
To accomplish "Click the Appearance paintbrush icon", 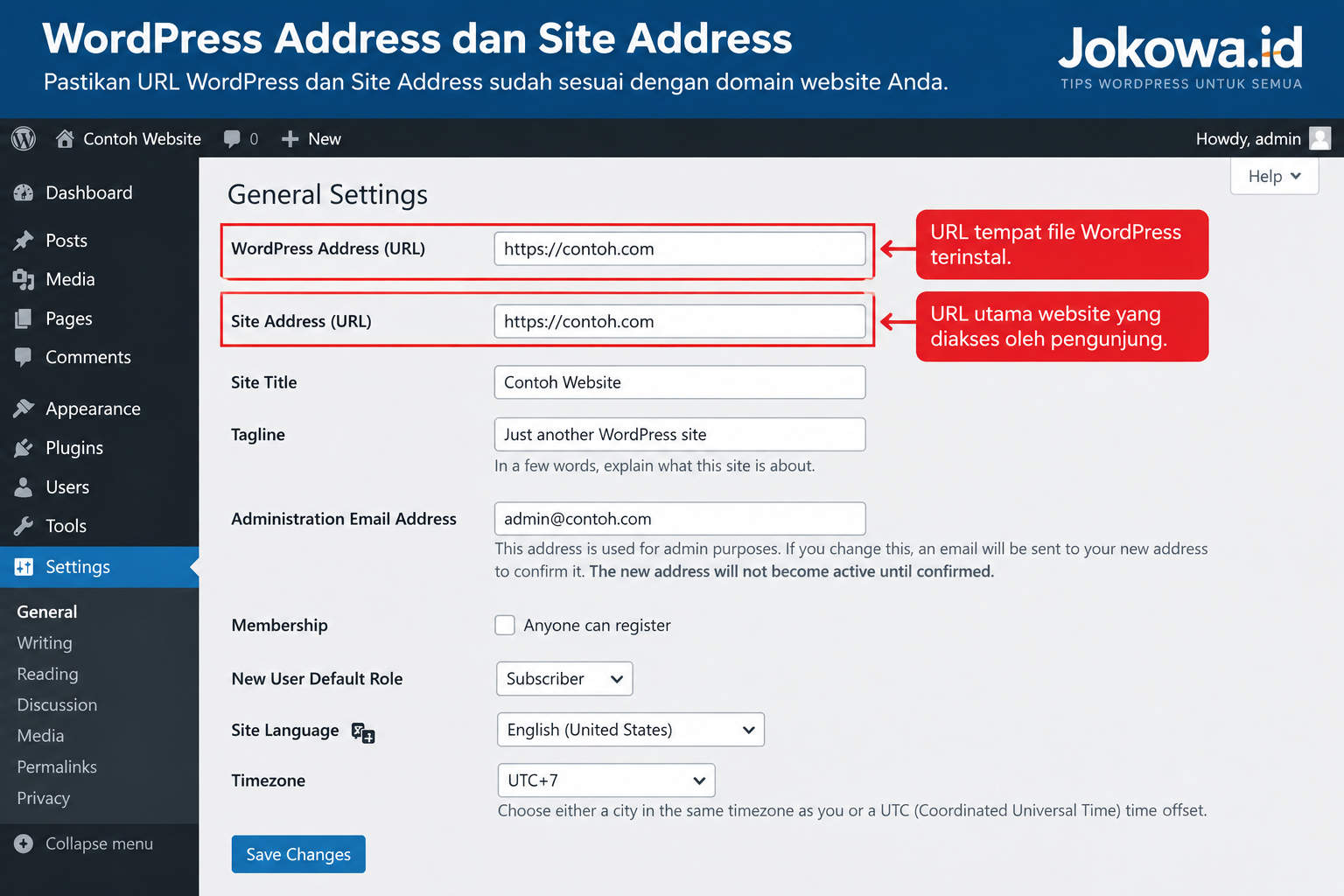I will tap(24, 409).
